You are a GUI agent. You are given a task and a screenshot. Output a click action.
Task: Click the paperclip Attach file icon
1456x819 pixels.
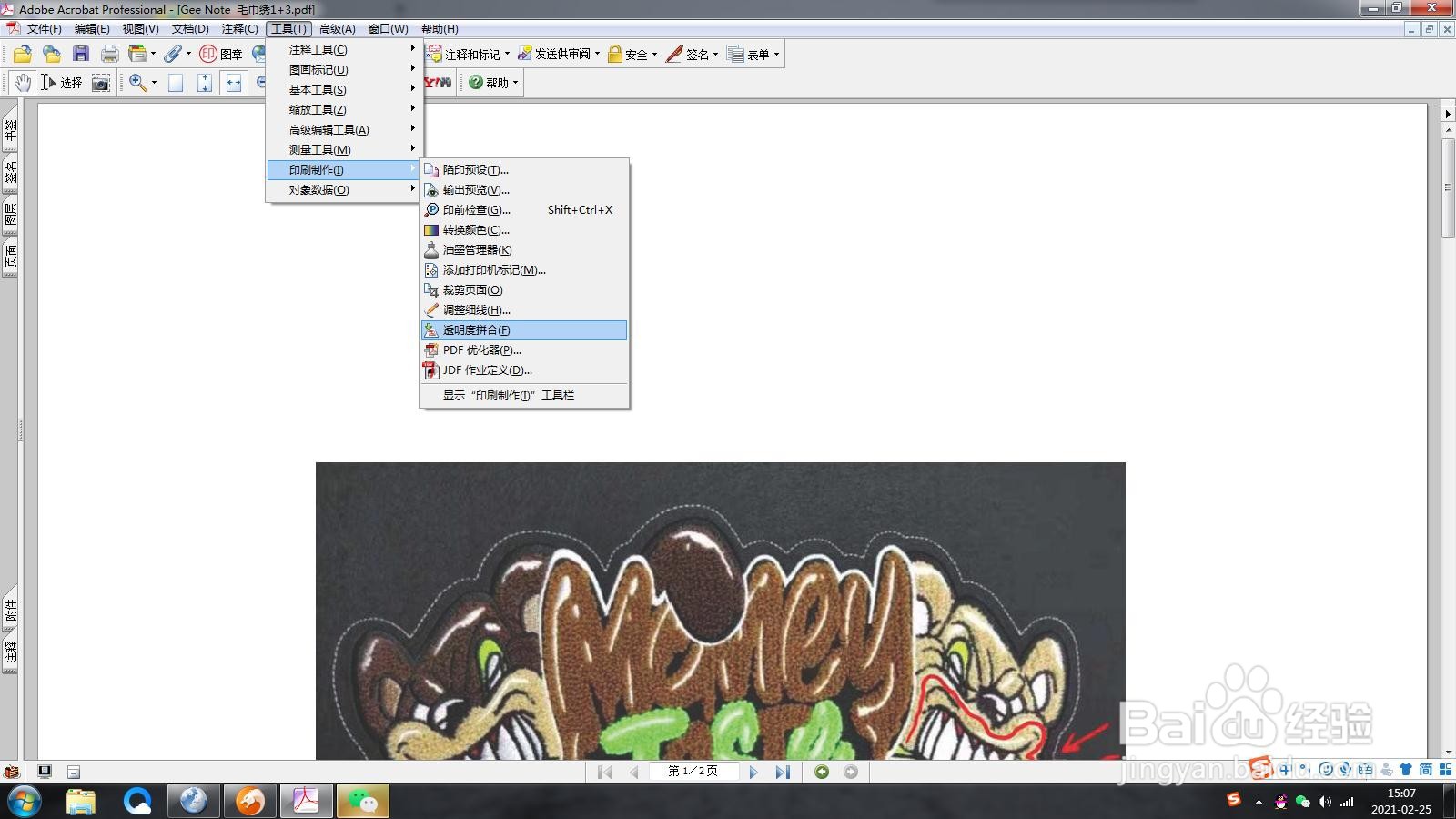click(x=173, y=55)
